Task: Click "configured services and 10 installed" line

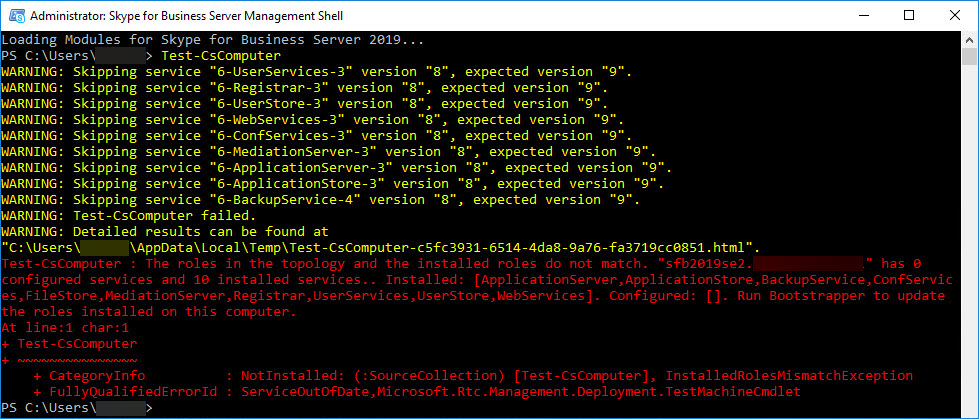Action: pyautogui.click(x=477, y=280)
